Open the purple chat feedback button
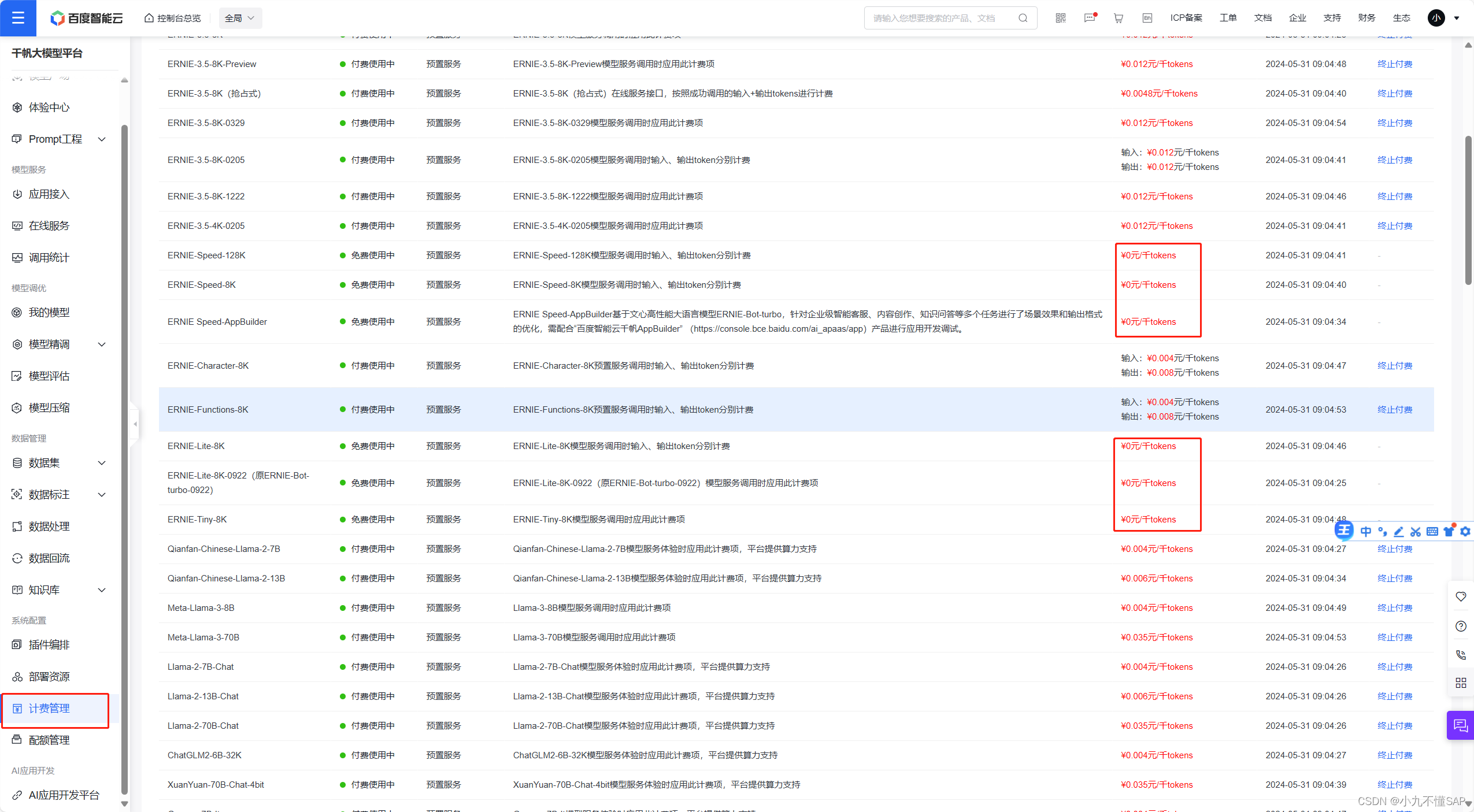The width and height of the screenshot is (1474, 812). [1461, 725]
